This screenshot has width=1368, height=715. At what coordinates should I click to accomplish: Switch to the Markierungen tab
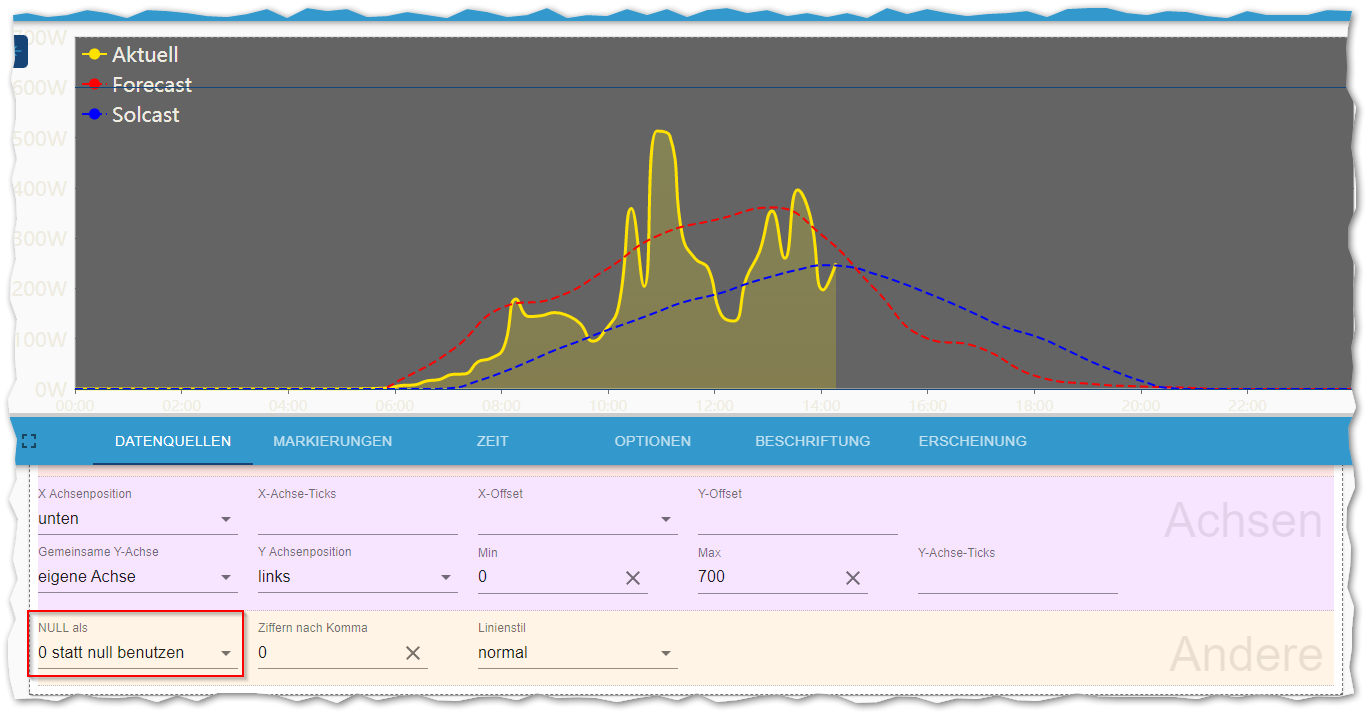(x=333, y=441)
